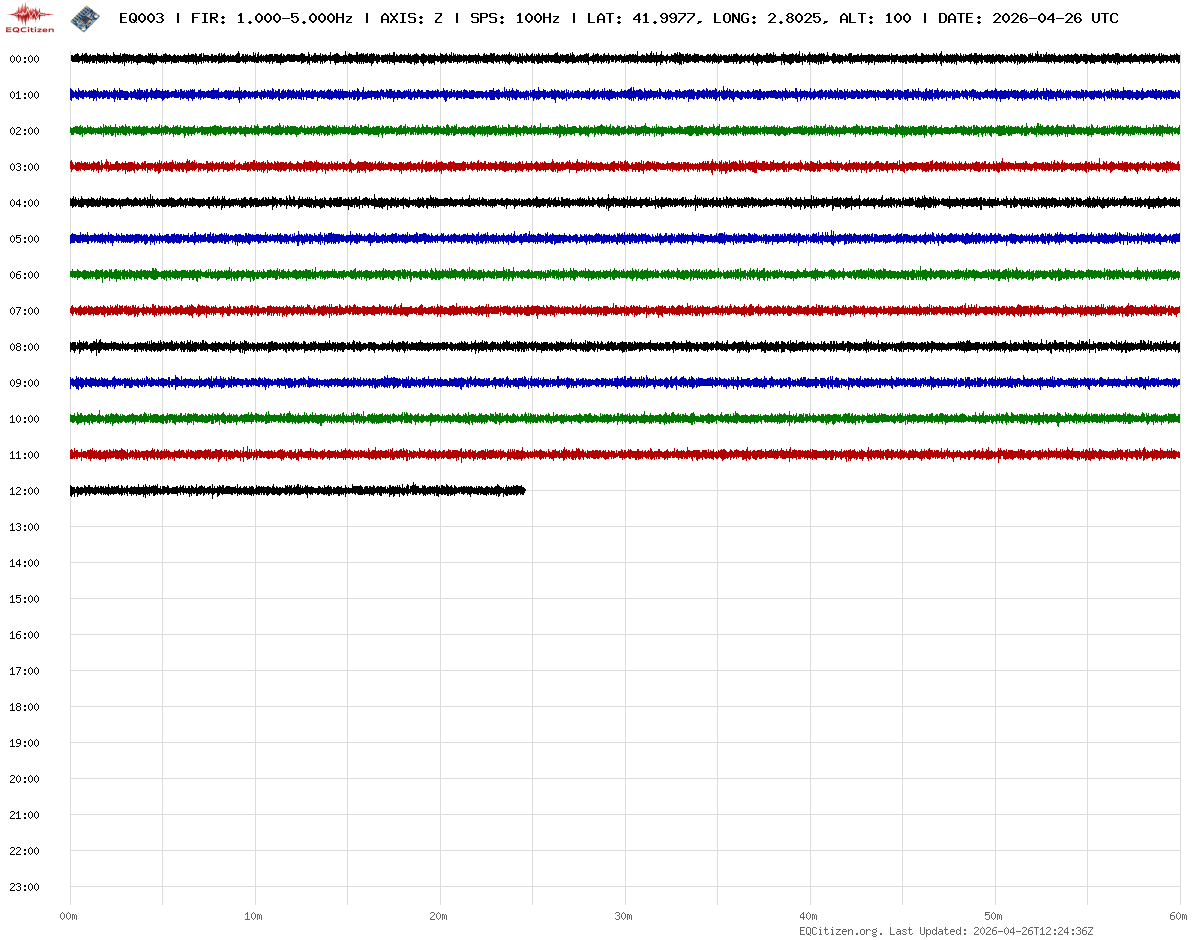Select the 18:00 hour row label

24,707
